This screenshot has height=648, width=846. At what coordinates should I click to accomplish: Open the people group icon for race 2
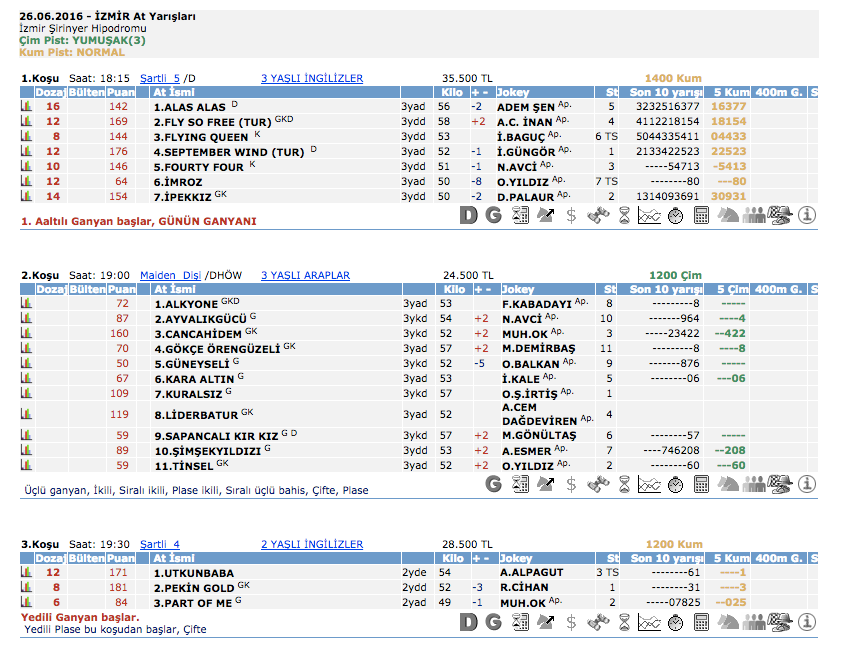tap(755, 484)
